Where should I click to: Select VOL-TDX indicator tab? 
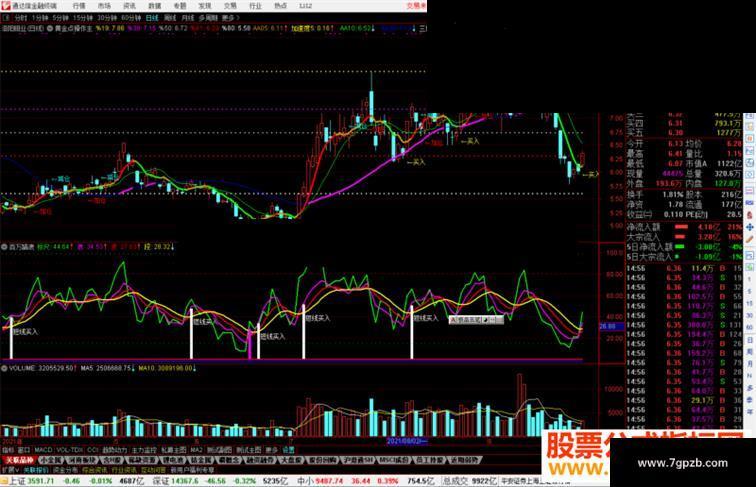69,450
